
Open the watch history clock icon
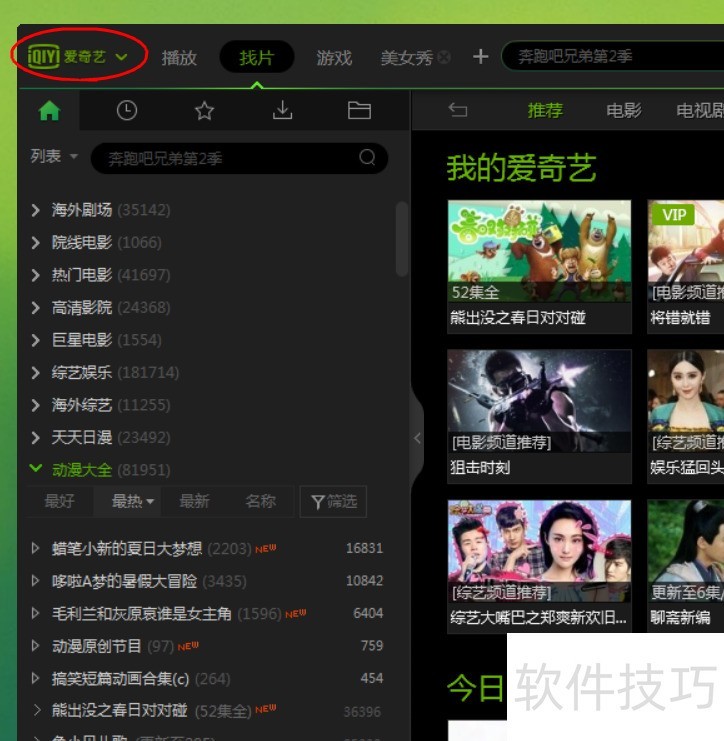[127, 111]
